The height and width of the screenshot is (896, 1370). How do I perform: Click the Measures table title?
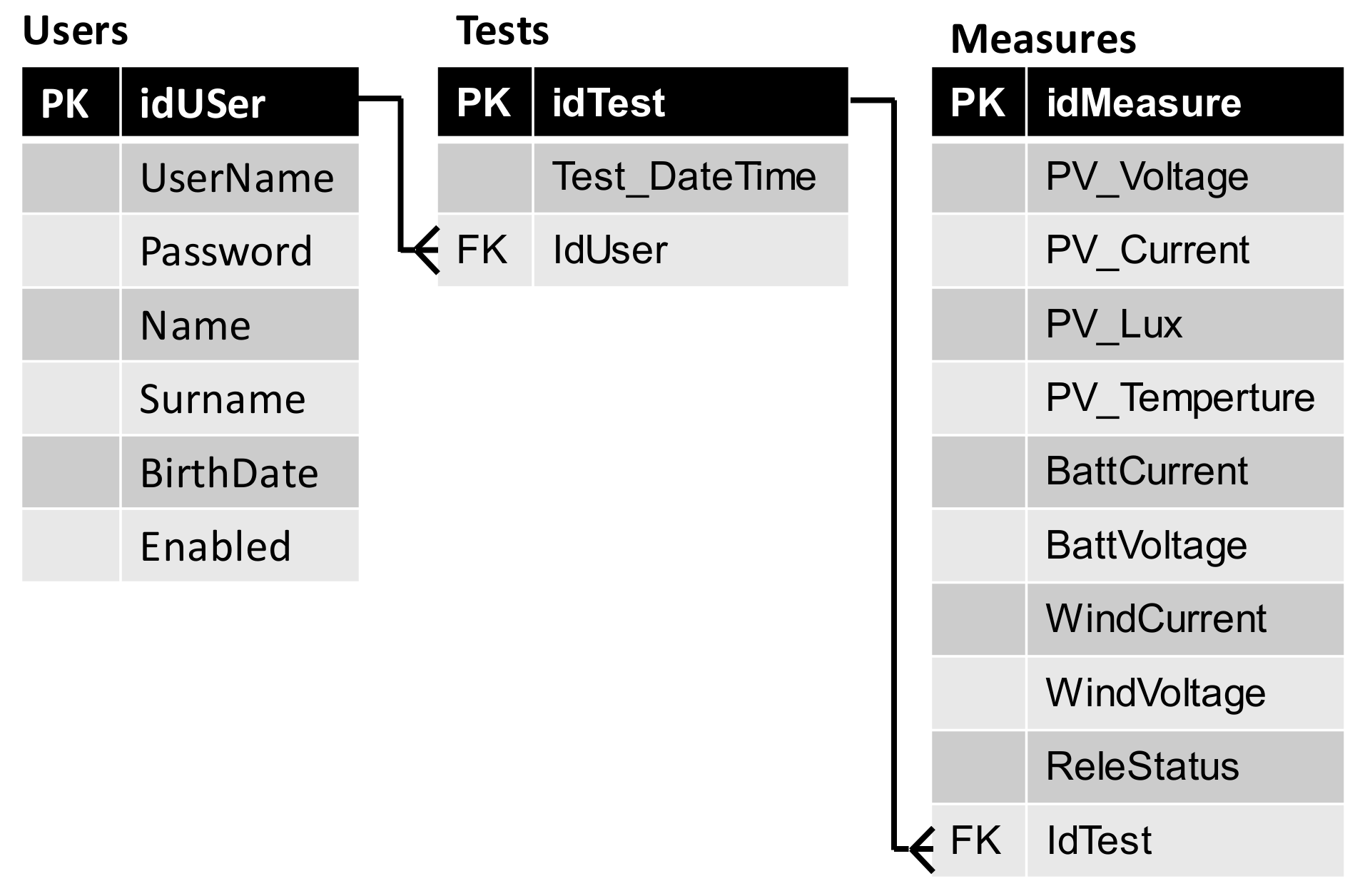coord(1042,39)
